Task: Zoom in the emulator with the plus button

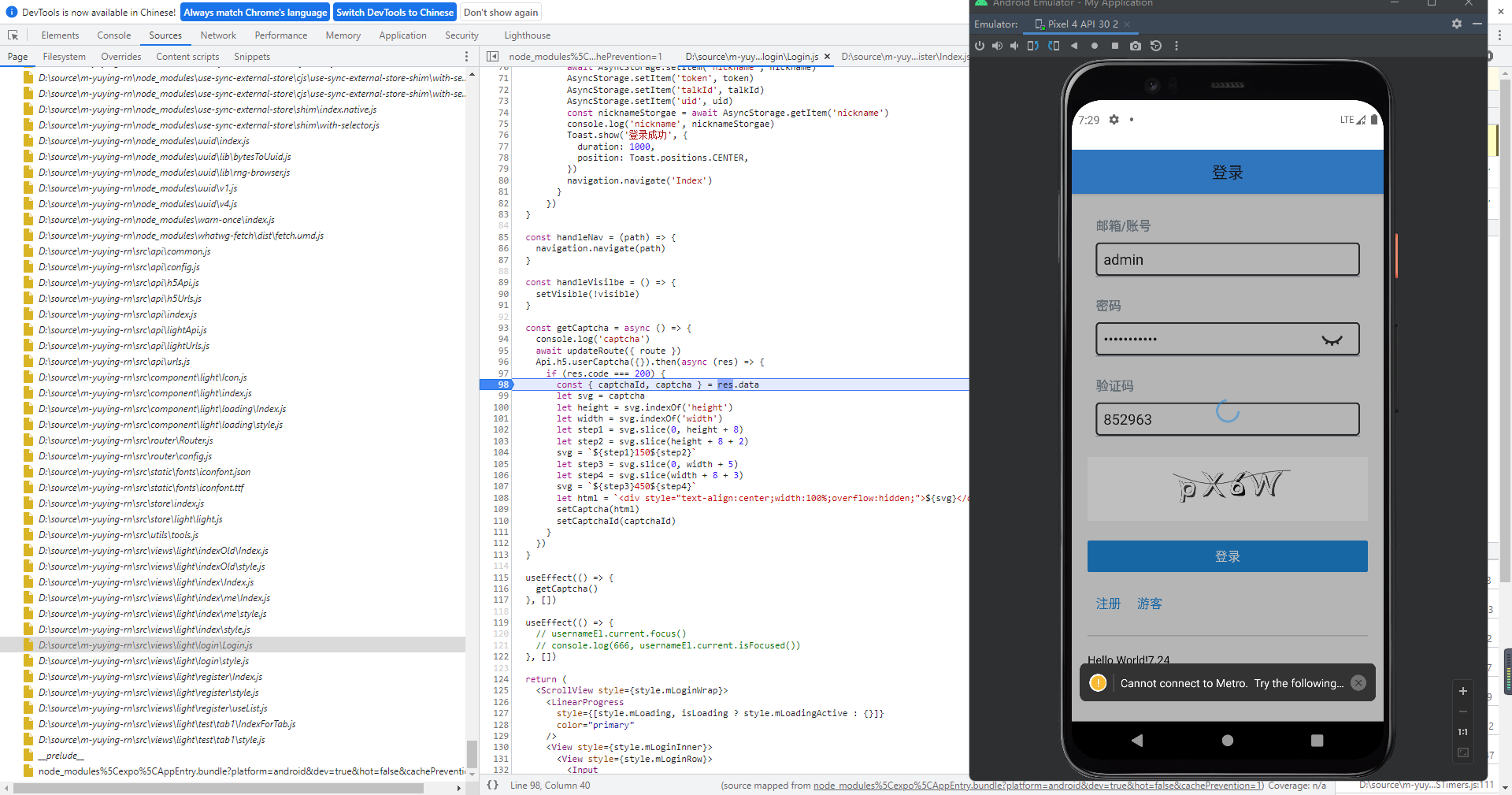Action: [x=1463, y=691]
